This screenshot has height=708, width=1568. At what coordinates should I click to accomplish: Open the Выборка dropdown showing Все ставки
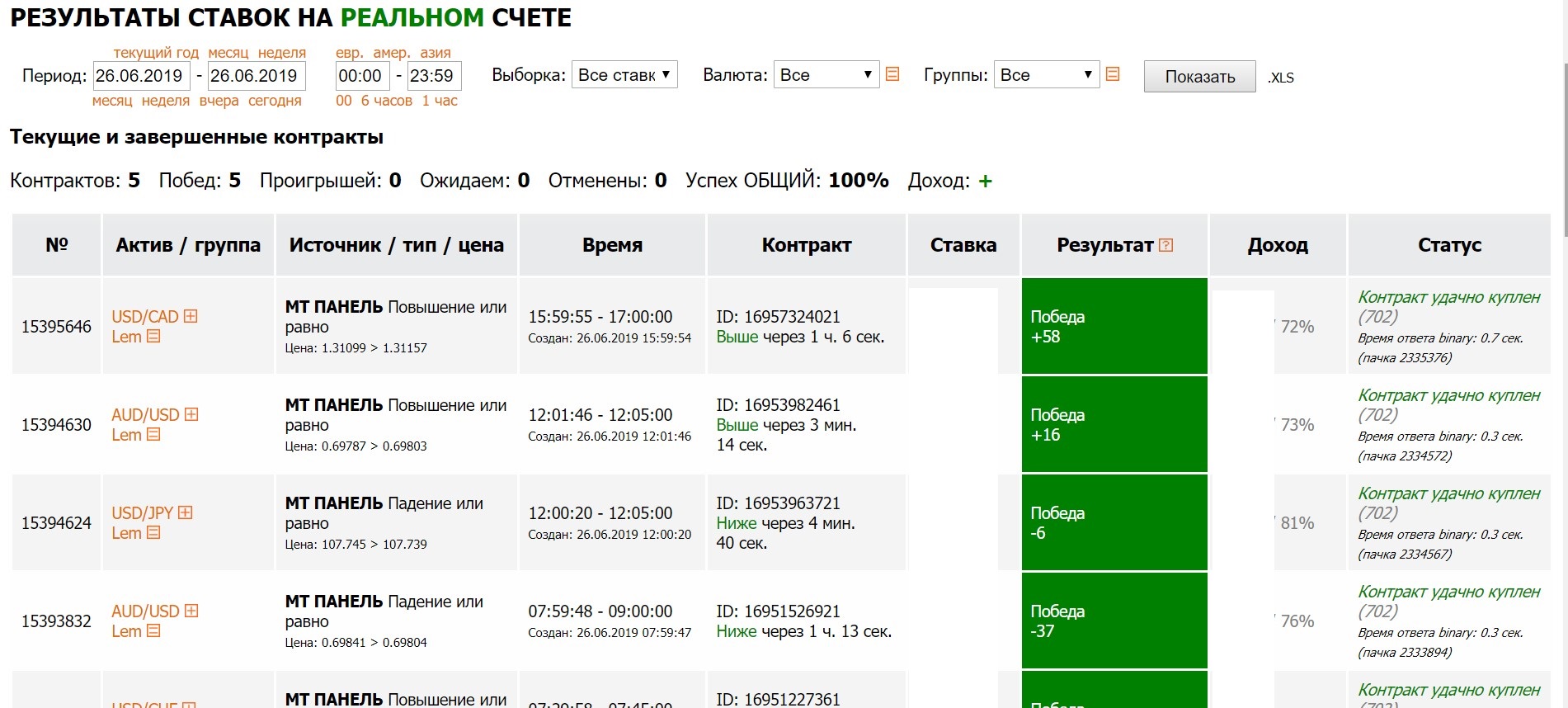click(x=624, y=74)
